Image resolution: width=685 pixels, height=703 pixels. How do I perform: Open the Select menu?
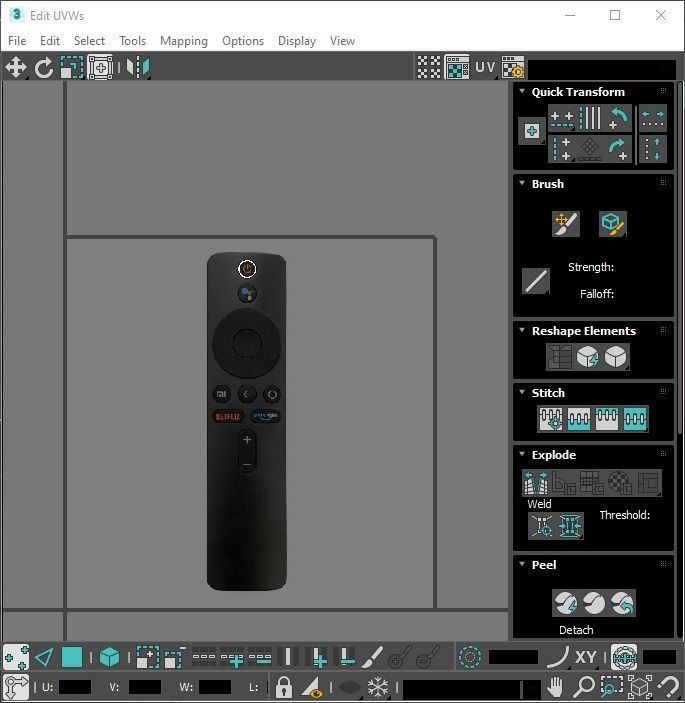coord(89,41)
